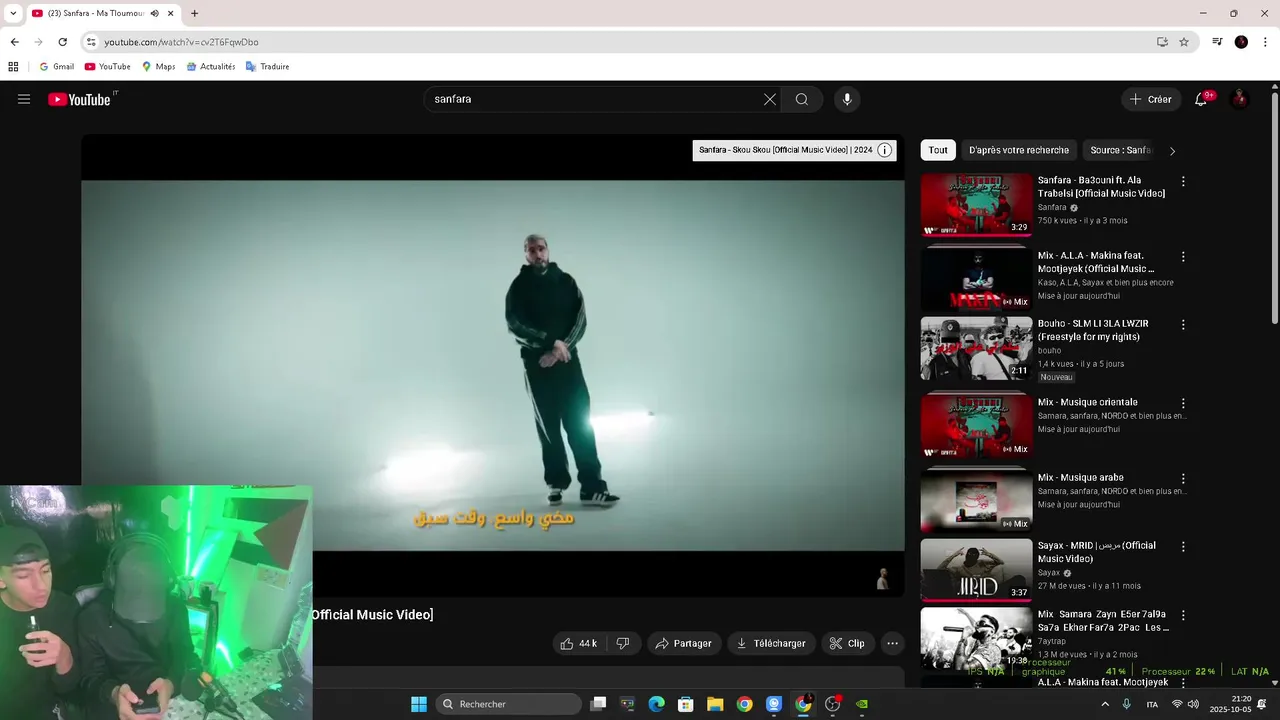1280x720 pixels.
Task: Open the Gmail bookmark
Action: pos(56,67)
